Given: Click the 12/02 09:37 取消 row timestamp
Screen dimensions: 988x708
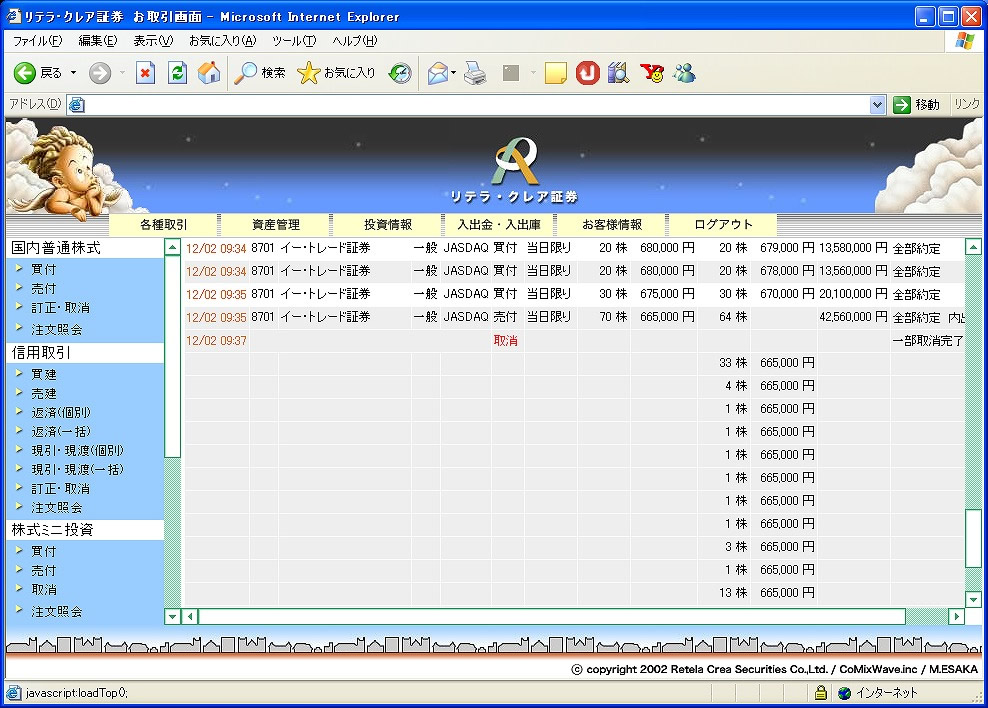Looking at the screenshot, I should (216, 341).
